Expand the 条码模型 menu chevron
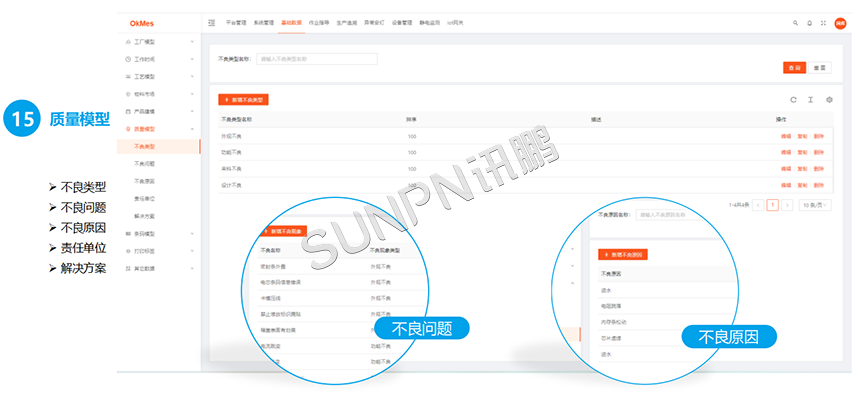Viewport: 860px width, 394px height. [192, 234]
